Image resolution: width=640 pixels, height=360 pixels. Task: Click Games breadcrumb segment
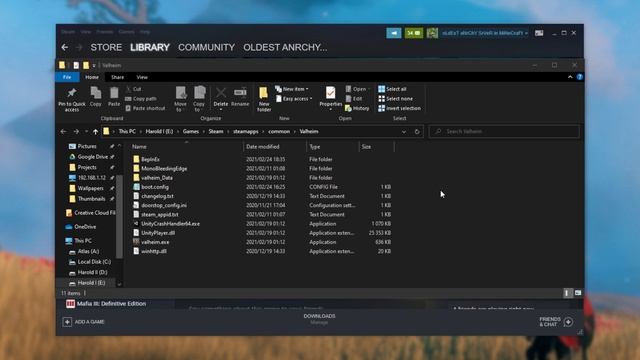point(191,131)
